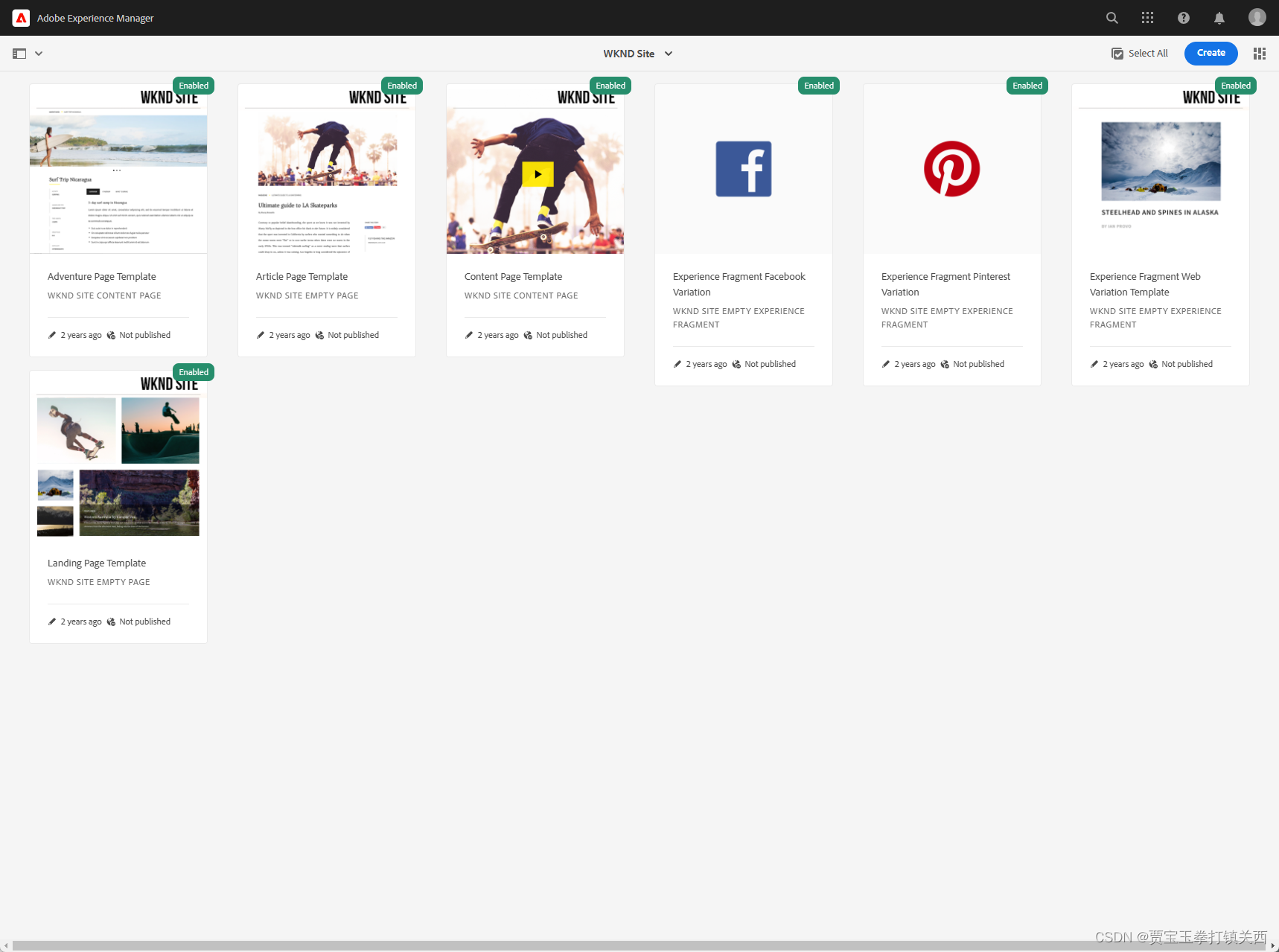Click the horizontal scrollbar track

(639, 946)
